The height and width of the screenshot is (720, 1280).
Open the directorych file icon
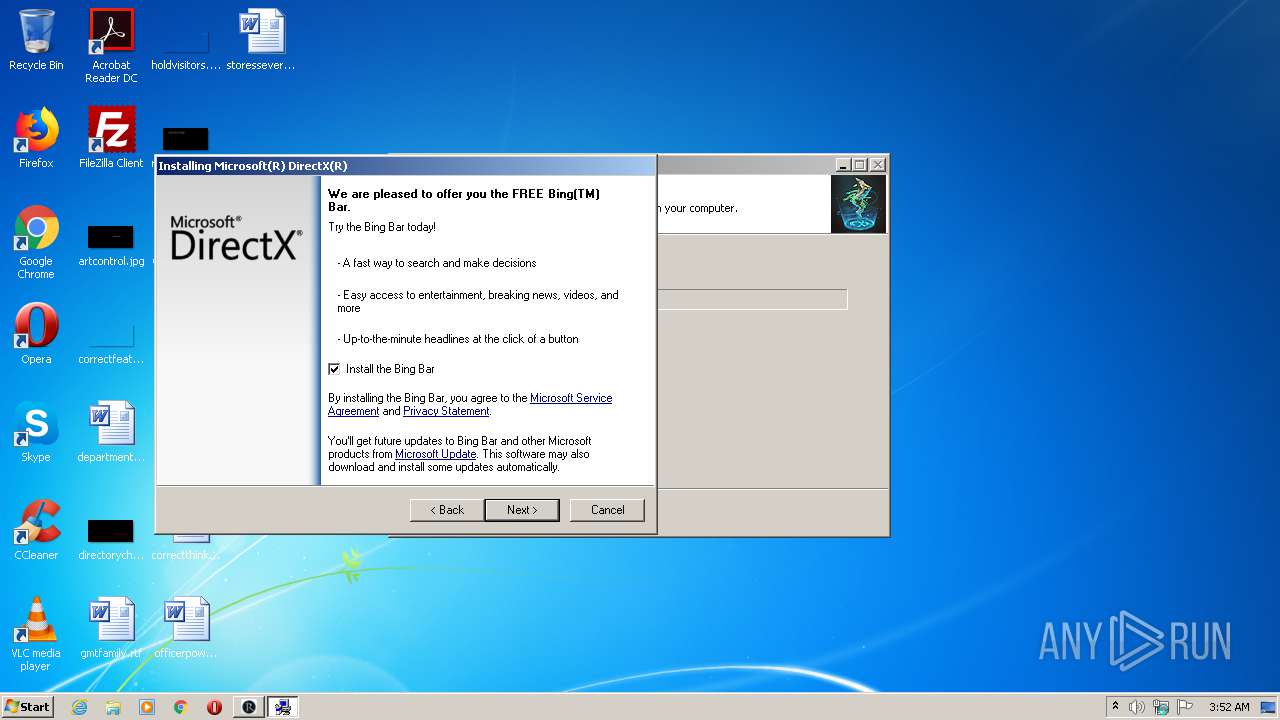coord(111,538)
